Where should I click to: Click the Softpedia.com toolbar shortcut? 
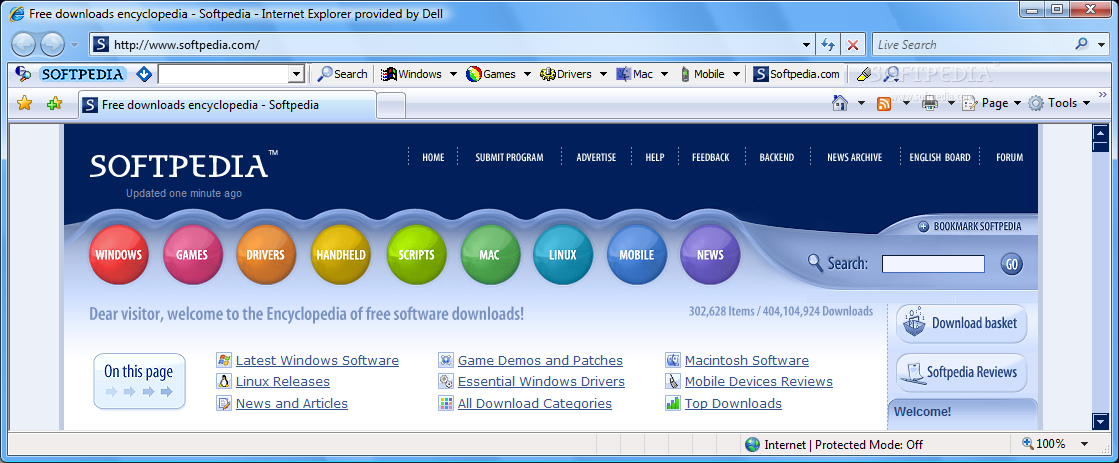[796, 73]
